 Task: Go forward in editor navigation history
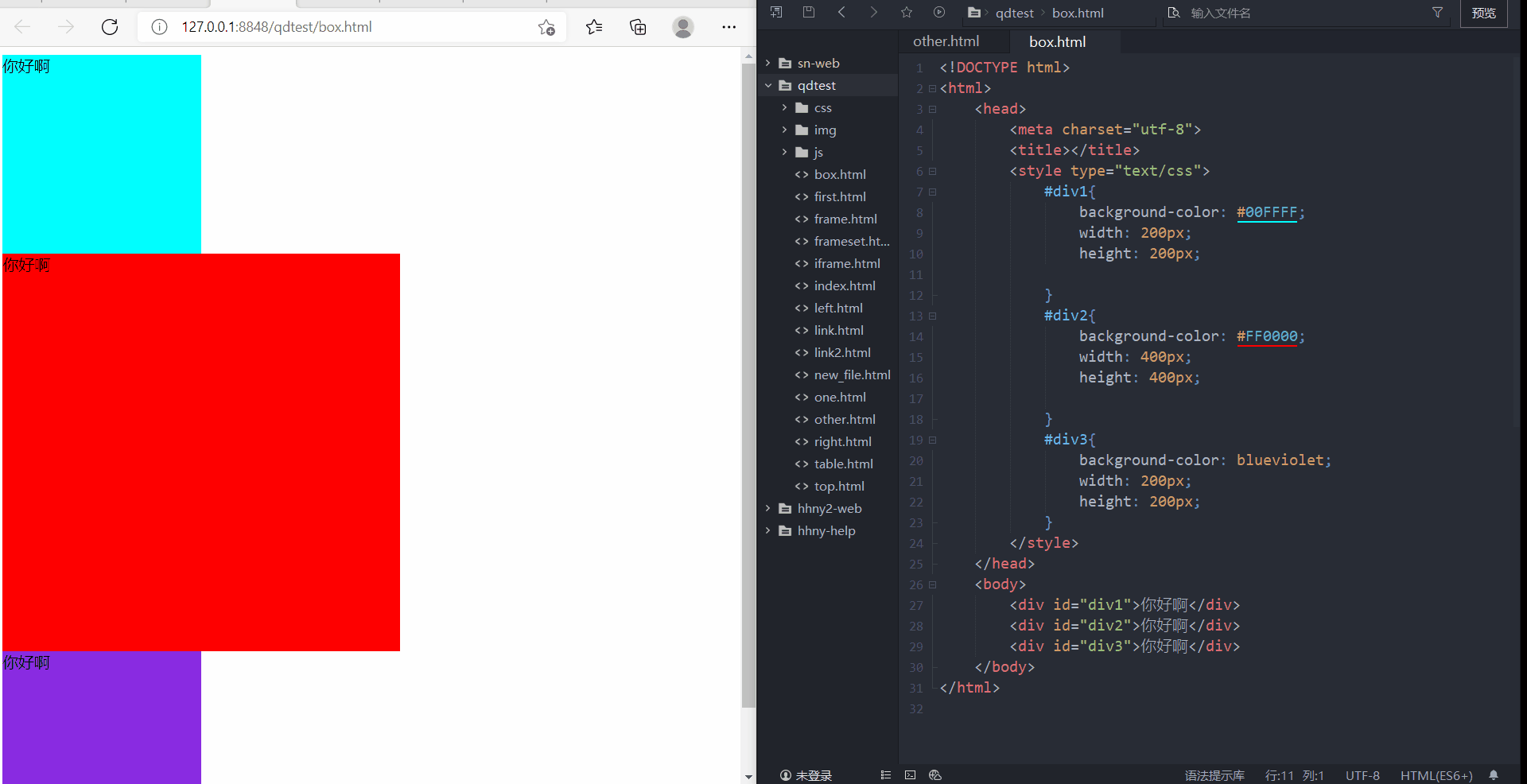pos(874,12)
